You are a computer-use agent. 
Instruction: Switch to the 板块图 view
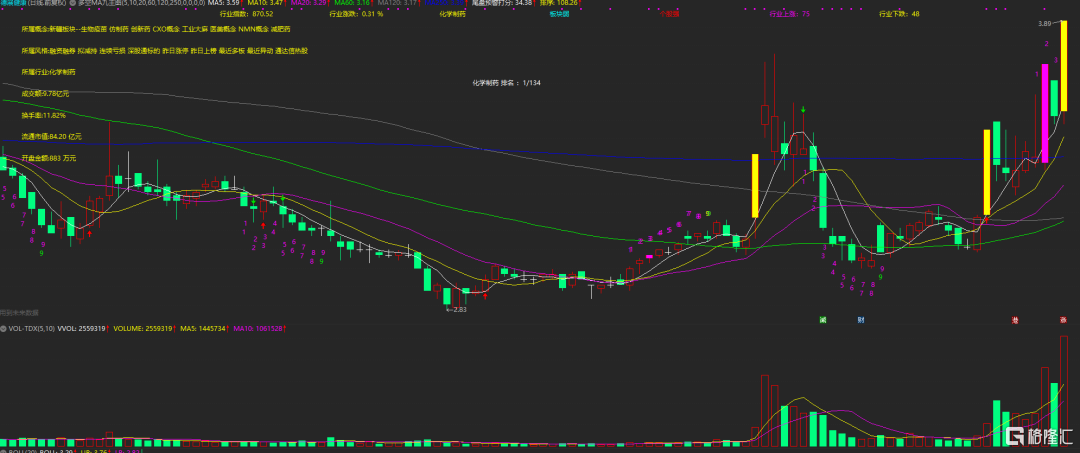(x=559, y=14)
